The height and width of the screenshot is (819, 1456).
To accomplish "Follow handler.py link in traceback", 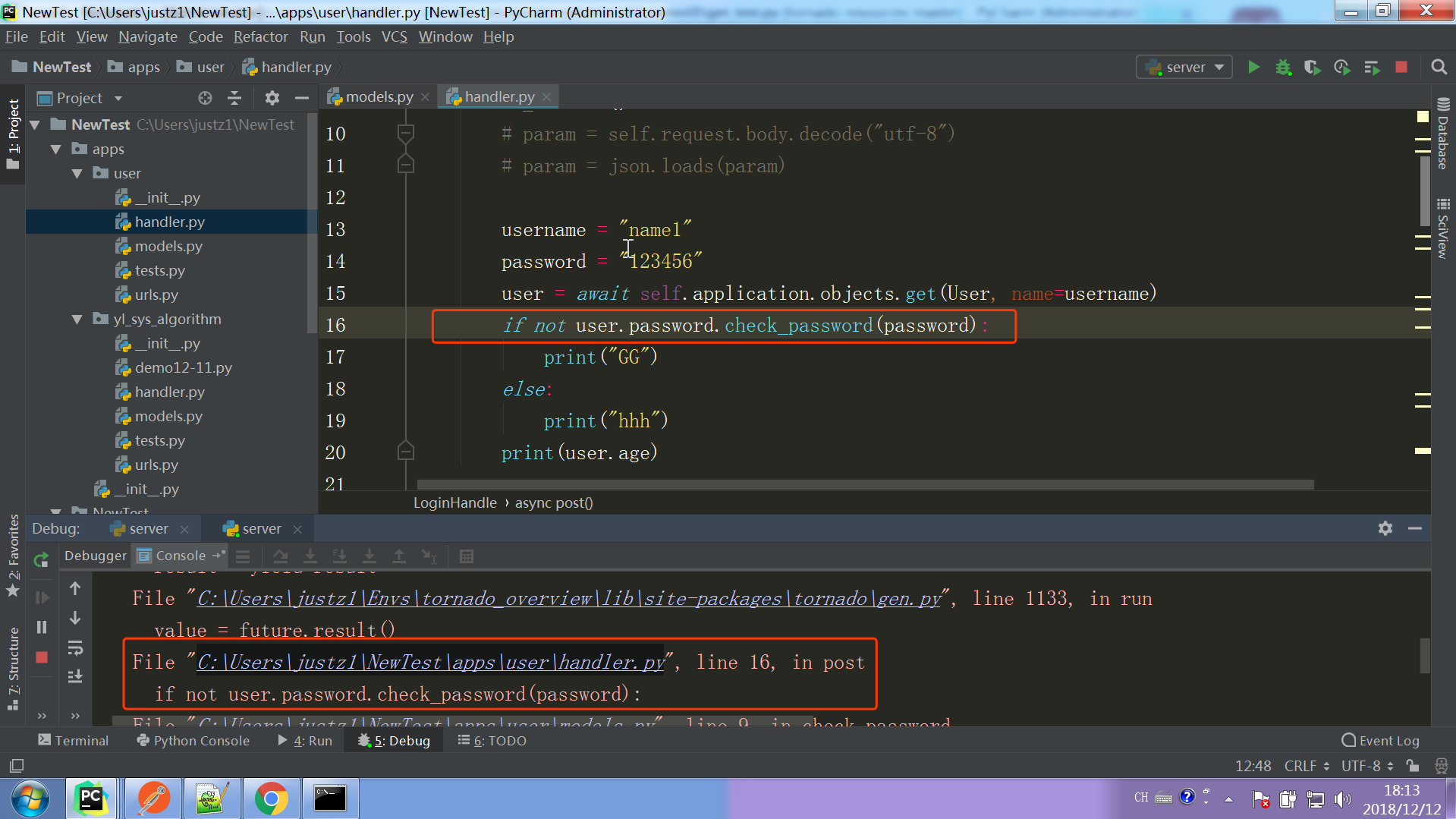I will click(x=432, y=663).
